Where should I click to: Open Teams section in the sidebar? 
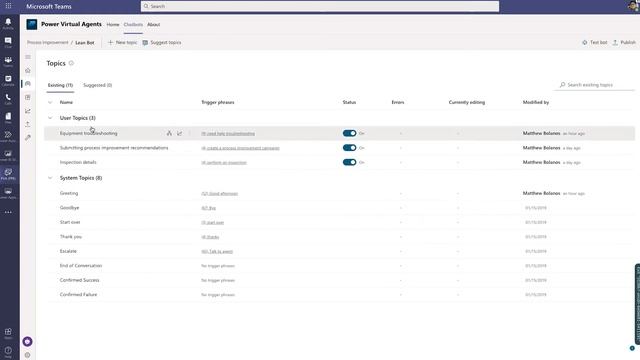[8, 61]
